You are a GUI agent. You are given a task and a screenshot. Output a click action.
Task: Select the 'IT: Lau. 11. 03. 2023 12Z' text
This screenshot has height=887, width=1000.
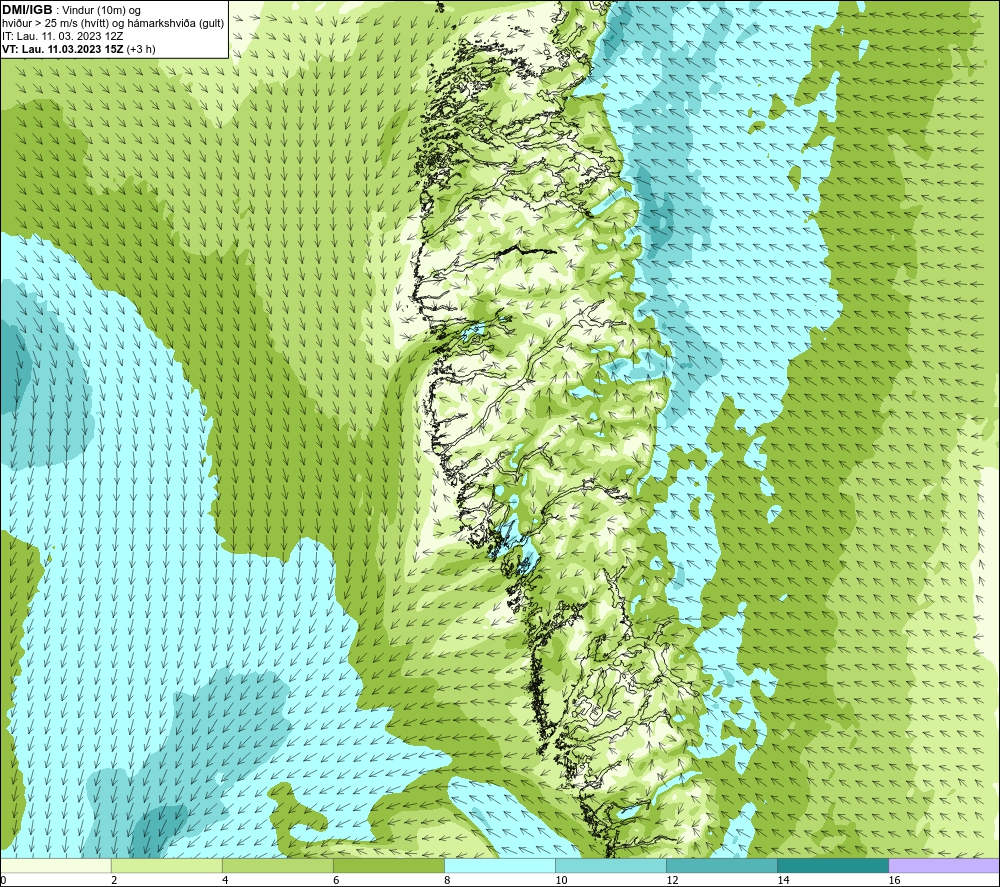(62, 36)
